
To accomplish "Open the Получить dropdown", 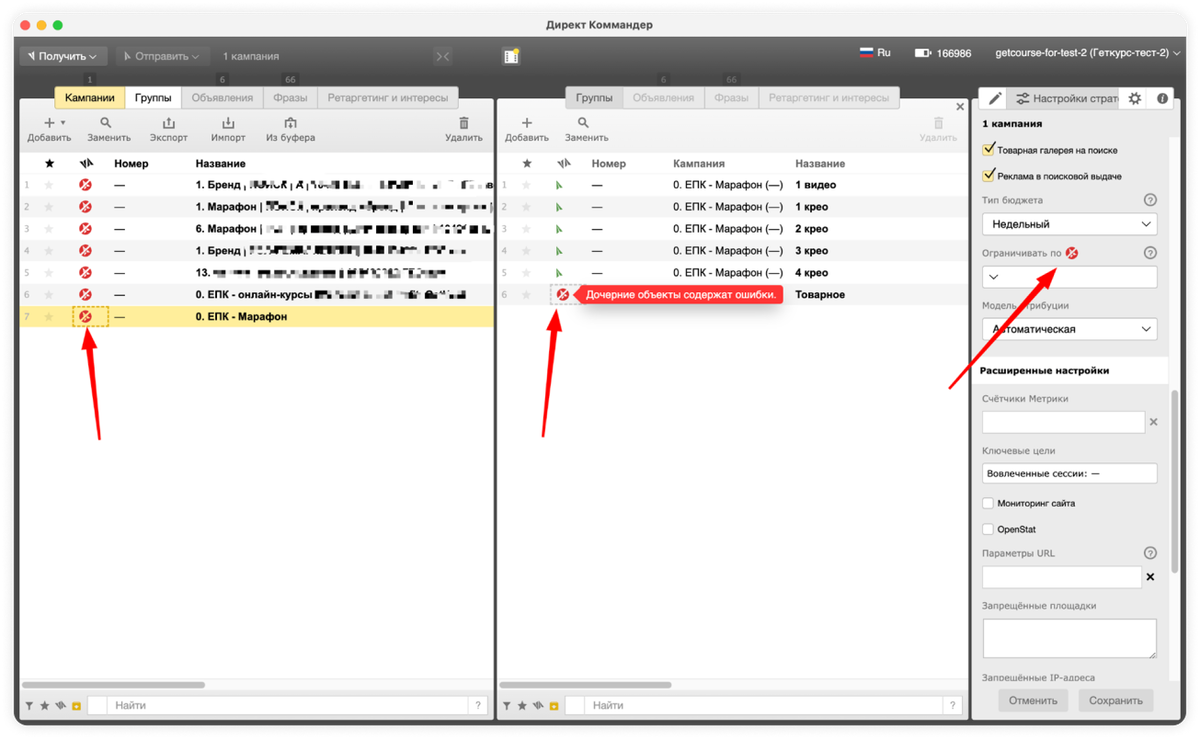I will 63,56.
